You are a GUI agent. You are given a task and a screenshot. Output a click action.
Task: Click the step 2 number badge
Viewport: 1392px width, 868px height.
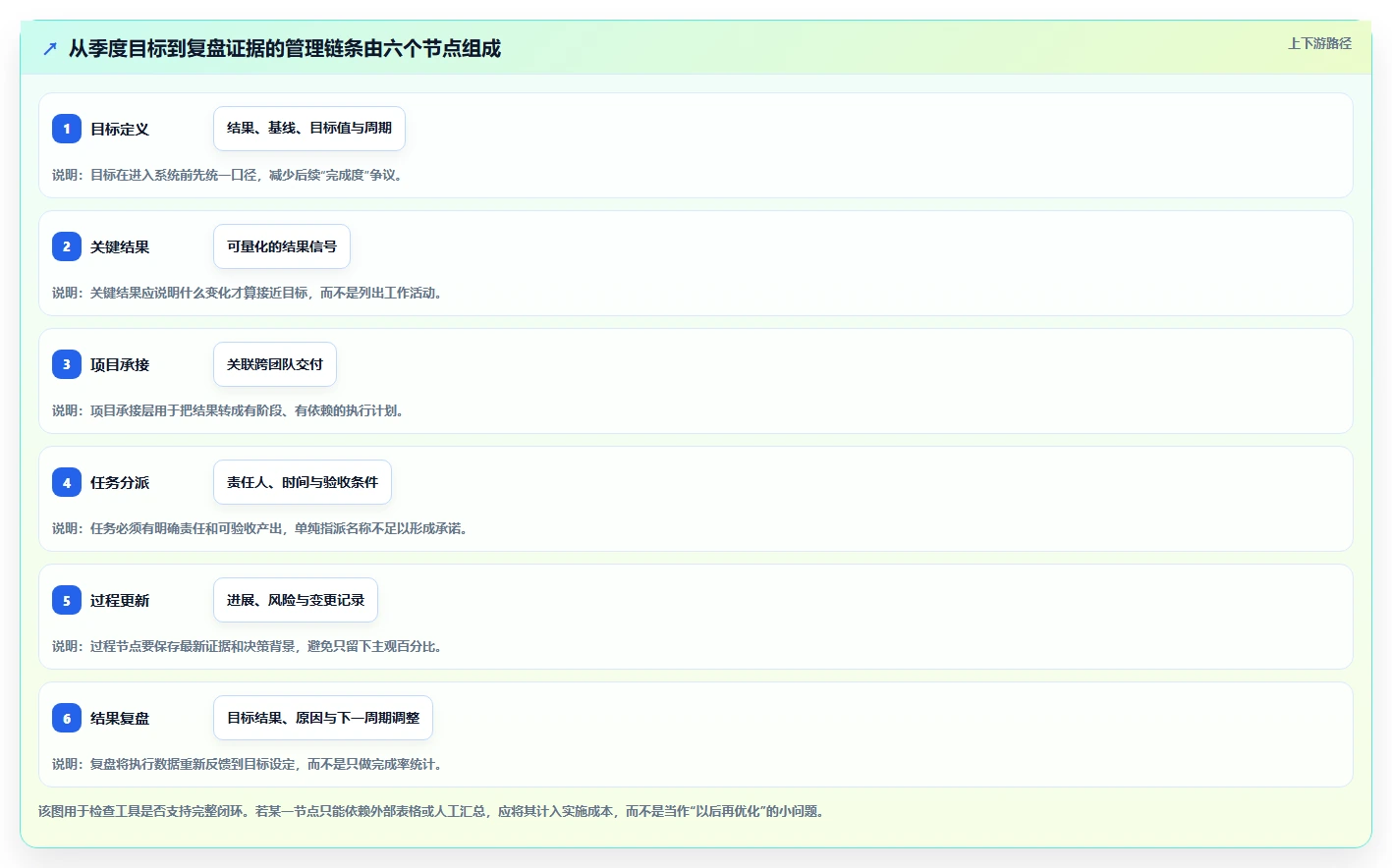[x=67, y=246]
